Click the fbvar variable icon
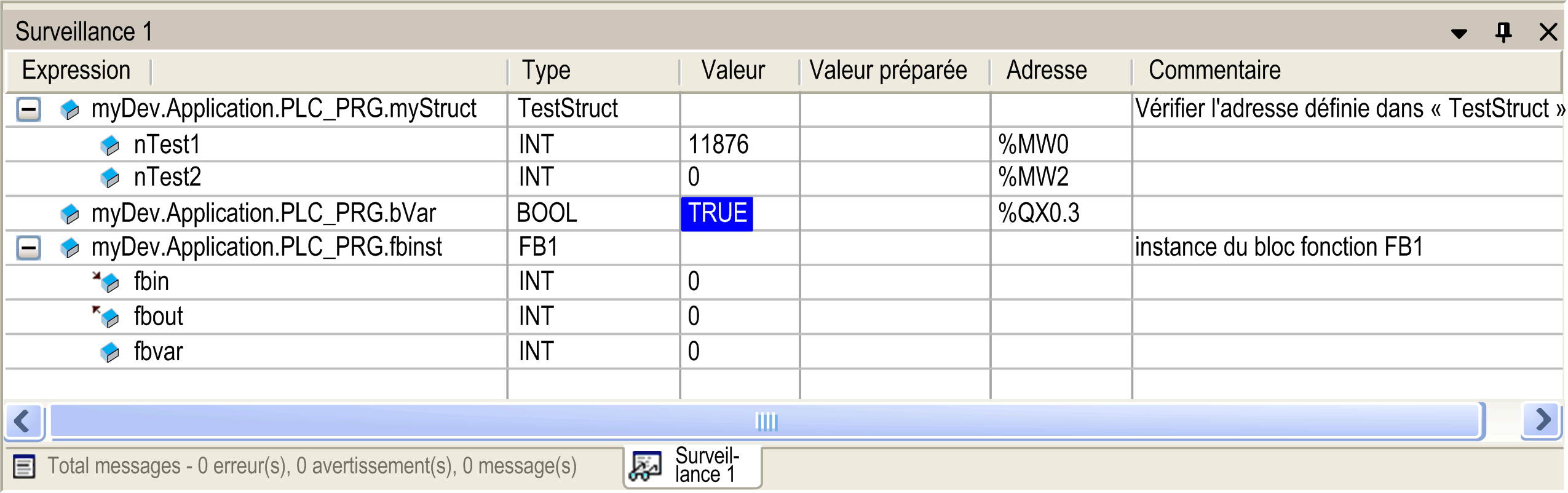Image resolution: width=1568 pixels, height=493 pixels. (109, 352)
